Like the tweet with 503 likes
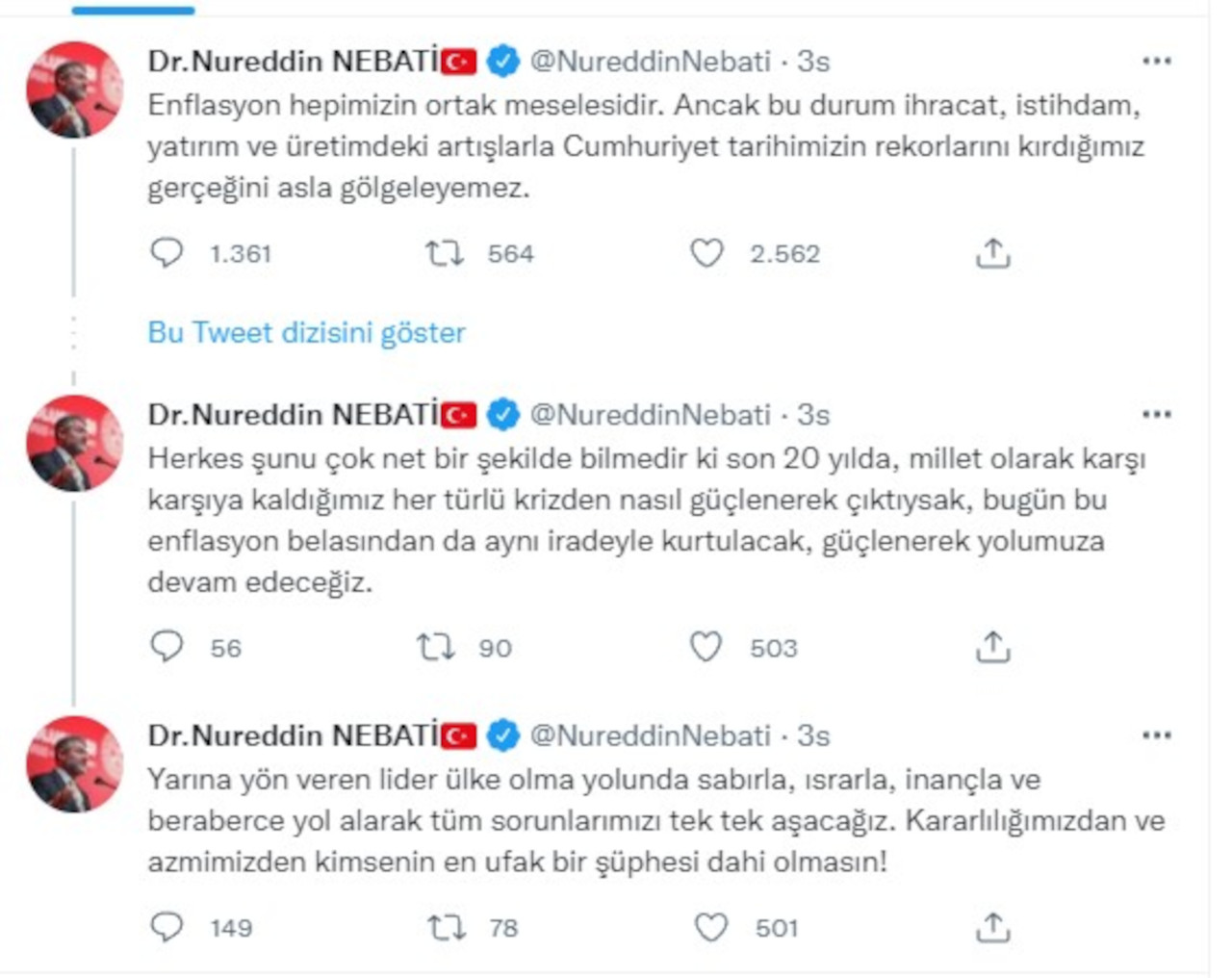1232x978 pixels. click(706, 647)
